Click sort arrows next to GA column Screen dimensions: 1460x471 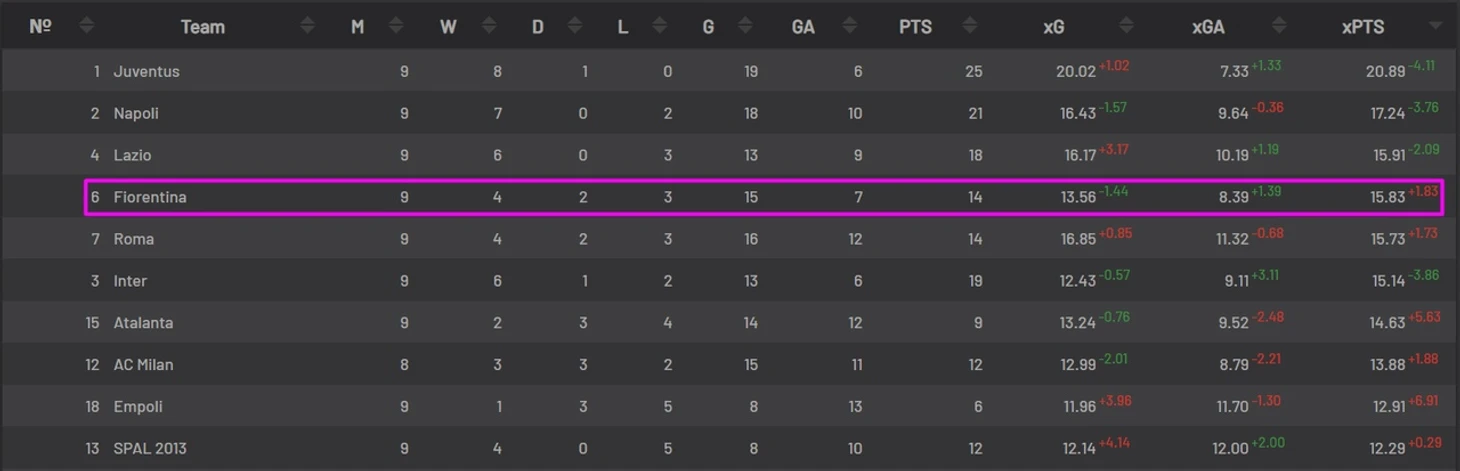(850, 27)
